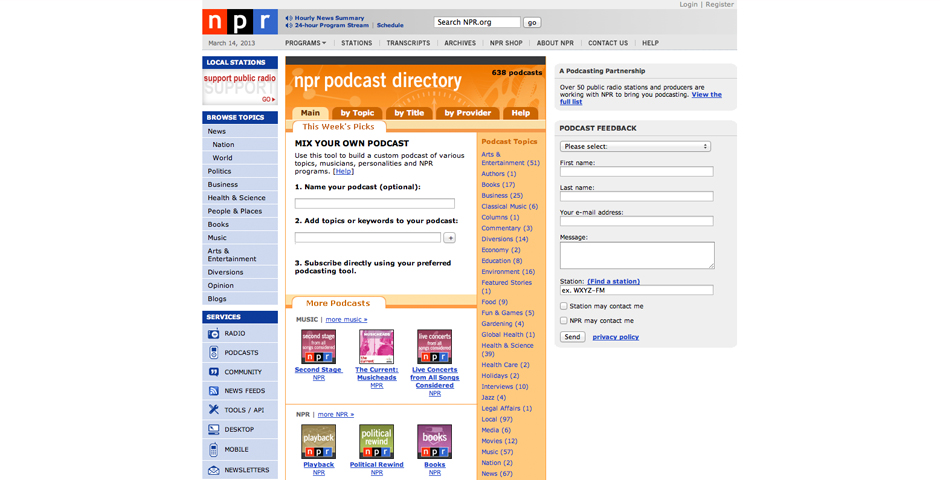Click the plus button to add topic

[450, 238]
